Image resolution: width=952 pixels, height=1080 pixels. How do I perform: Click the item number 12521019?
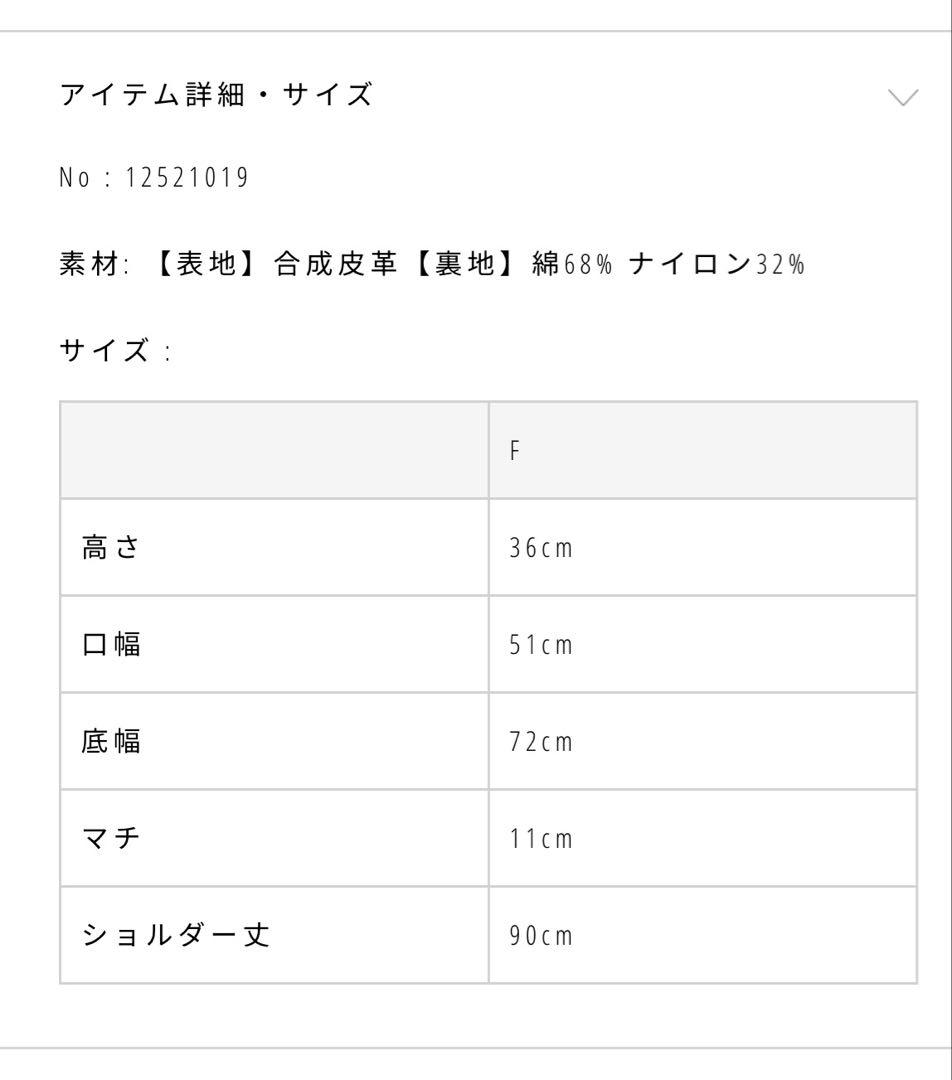[x=187, y=179]
